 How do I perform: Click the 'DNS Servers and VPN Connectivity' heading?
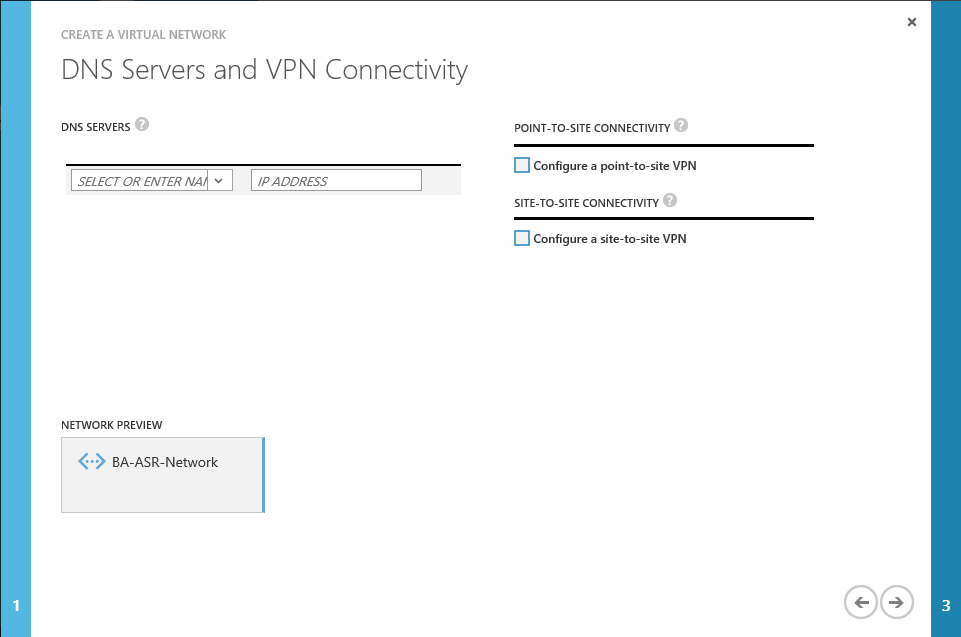264,70
